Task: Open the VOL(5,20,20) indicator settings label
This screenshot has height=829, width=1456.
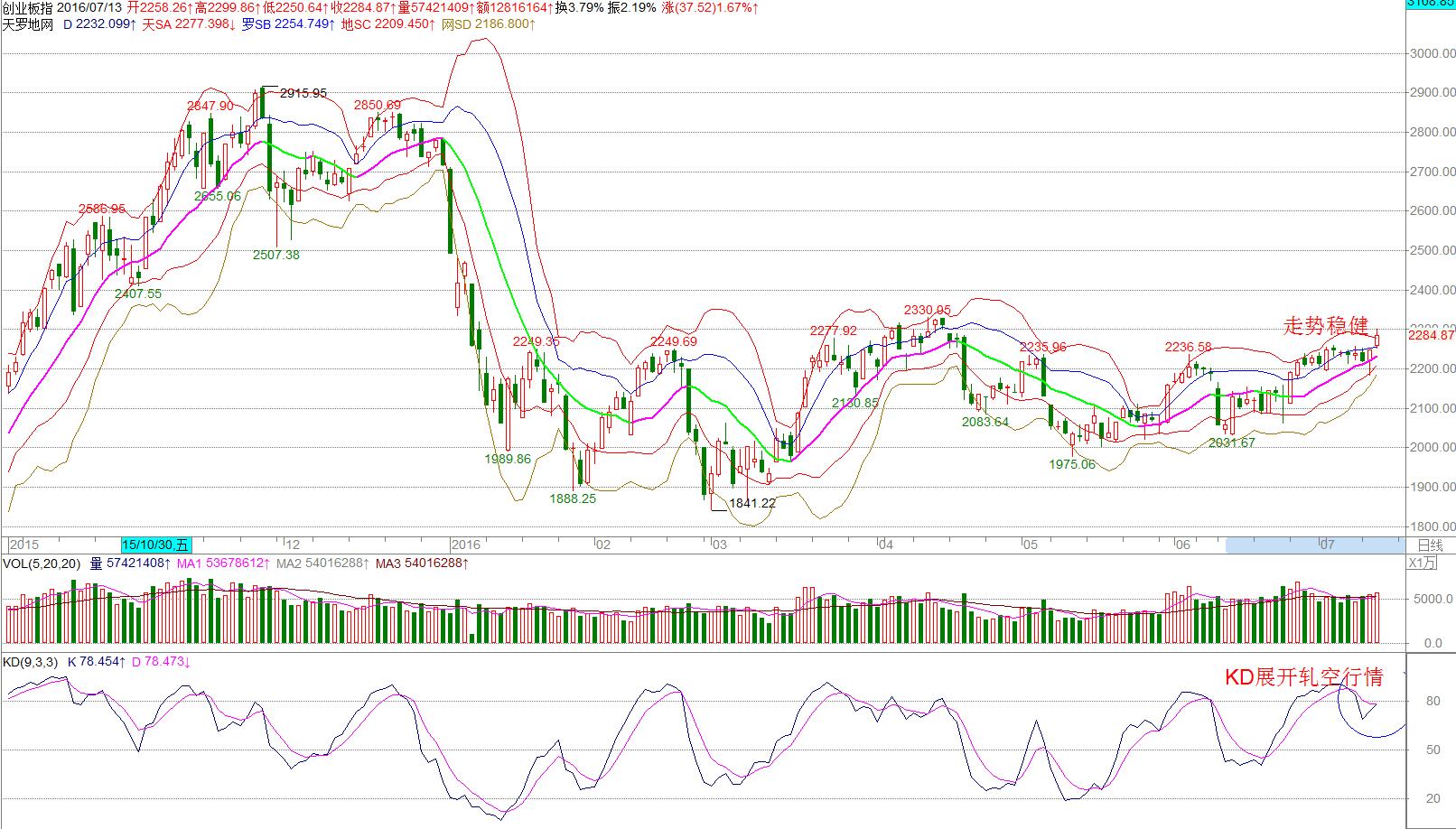Action: click(x=42, y=564)
